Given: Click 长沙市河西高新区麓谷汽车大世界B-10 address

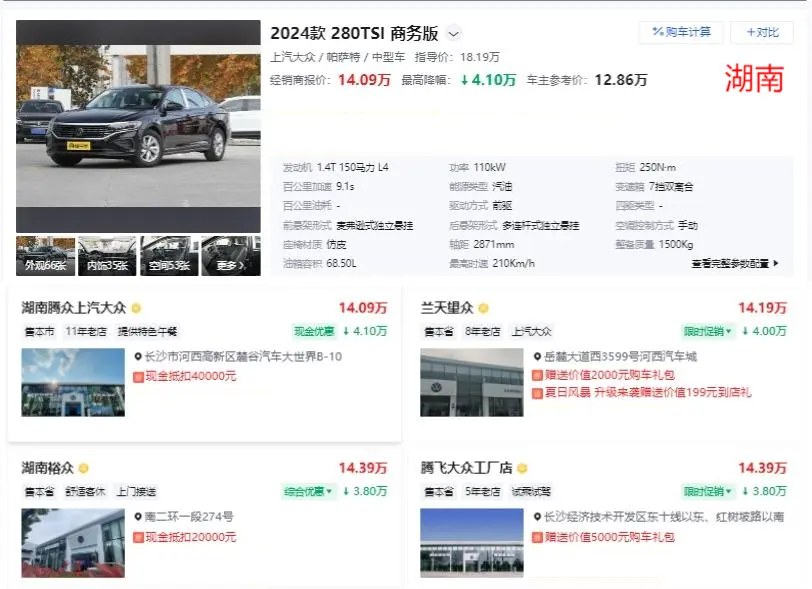Looking at the screenshot, I should pos(243,356).
